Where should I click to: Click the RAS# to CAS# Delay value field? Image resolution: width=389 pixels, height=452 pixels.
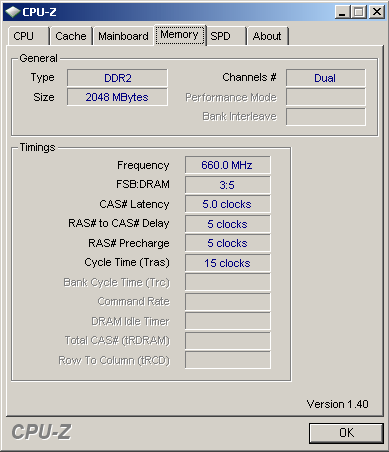click(228, 224)
